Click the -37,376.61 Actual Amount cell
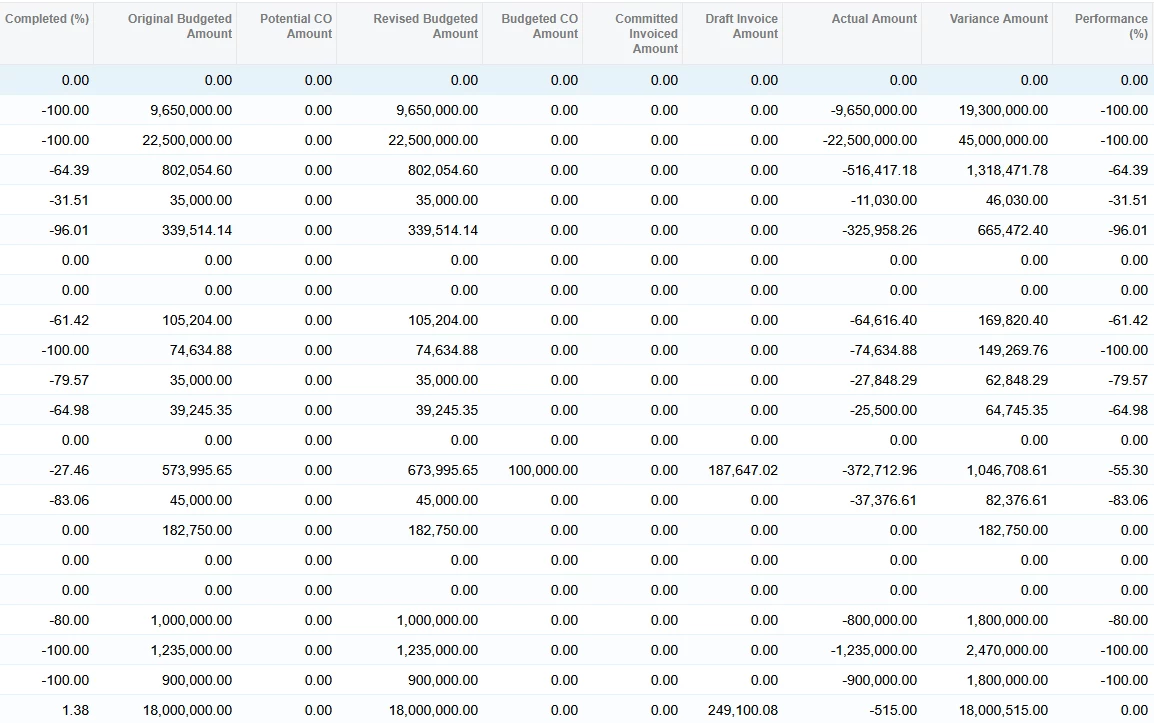1154x723 pixels. tap(883, 501)
